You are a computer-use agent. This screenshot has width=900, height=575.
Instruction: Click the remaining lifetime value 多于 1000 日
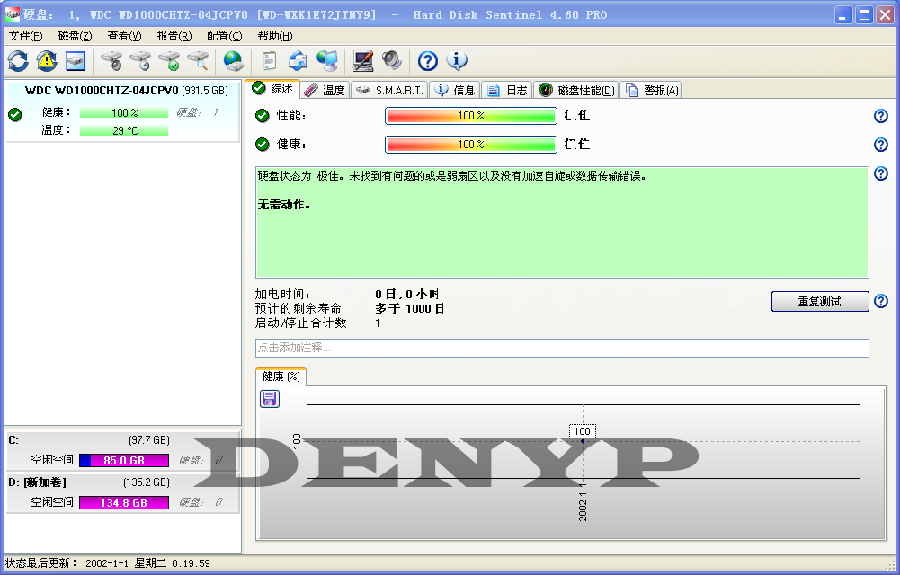pos(409,309)
